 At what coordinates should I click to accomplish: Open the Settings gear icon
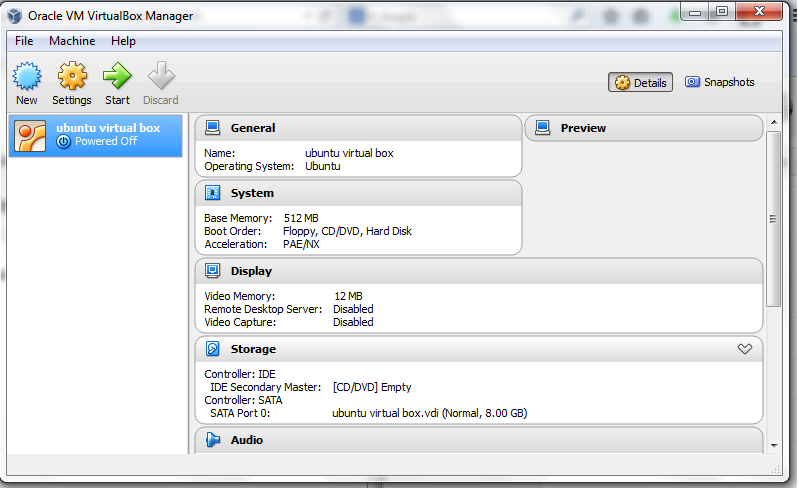[x=72, y=76]
